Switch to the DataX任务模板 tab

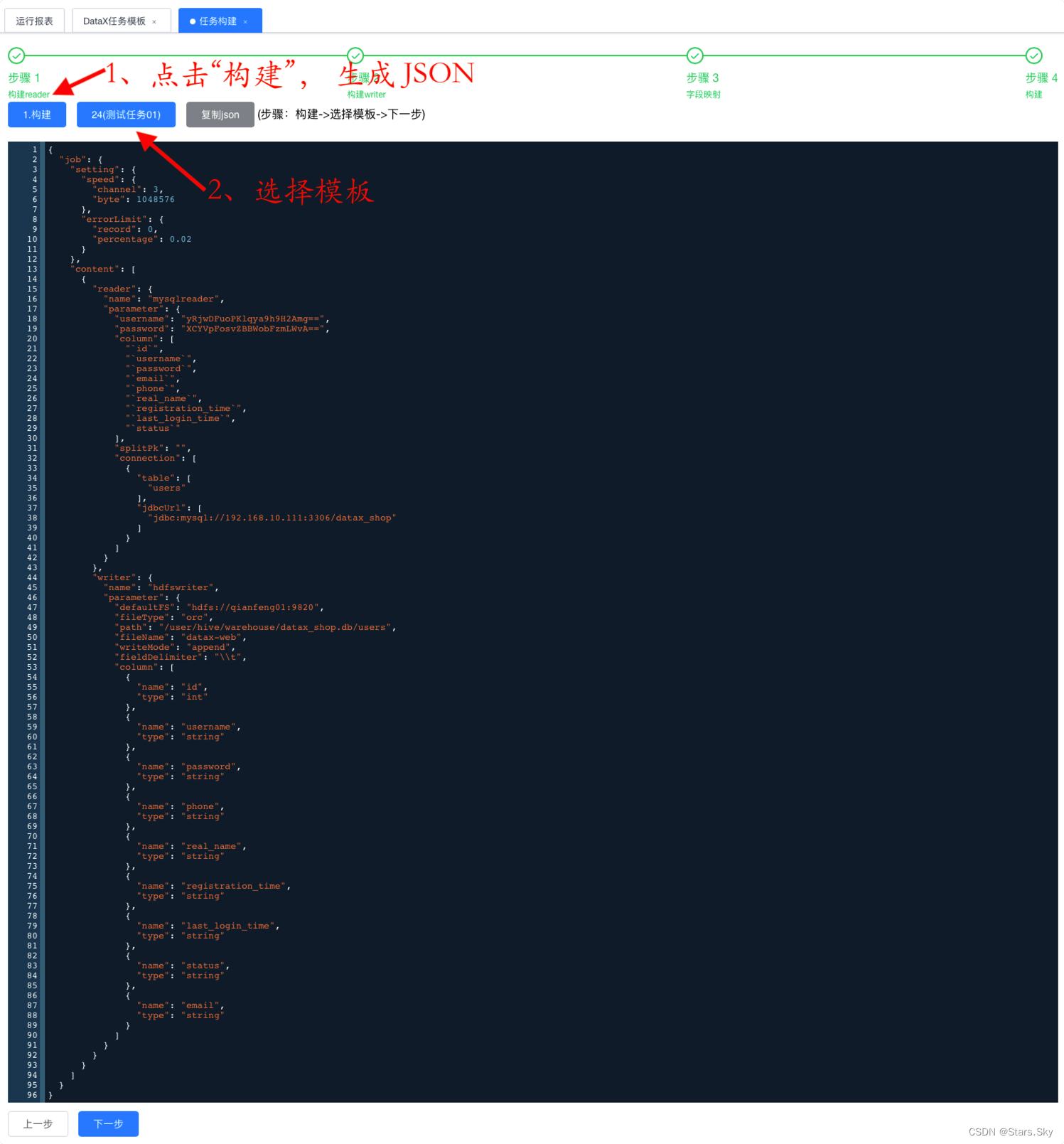[x=114, y=21]
